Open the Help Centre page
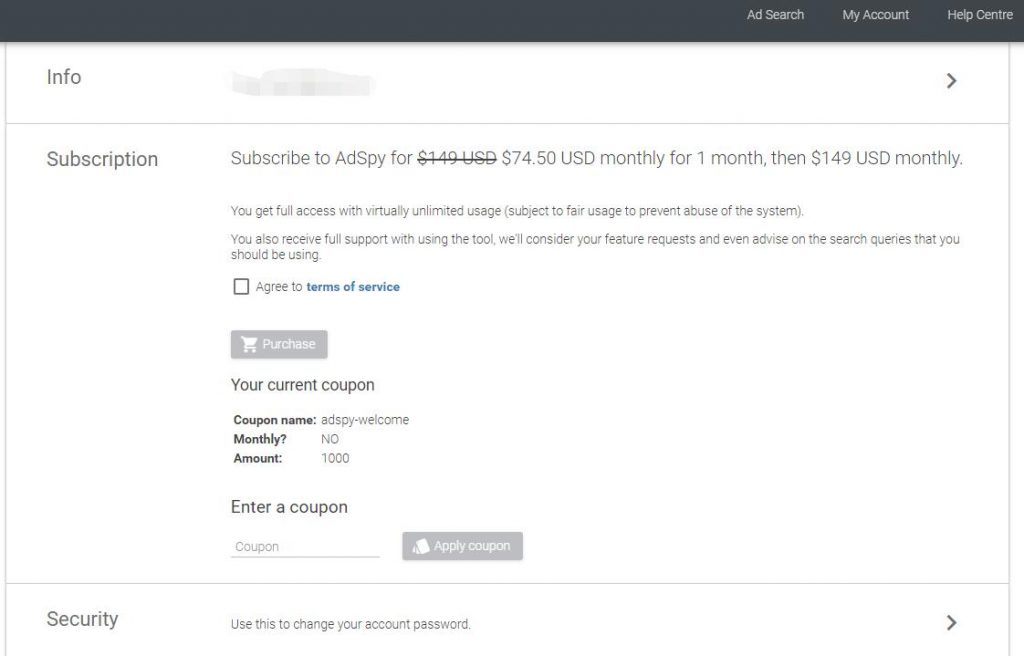This screenshot has height=656, width=1024. [x=980, y=14]
